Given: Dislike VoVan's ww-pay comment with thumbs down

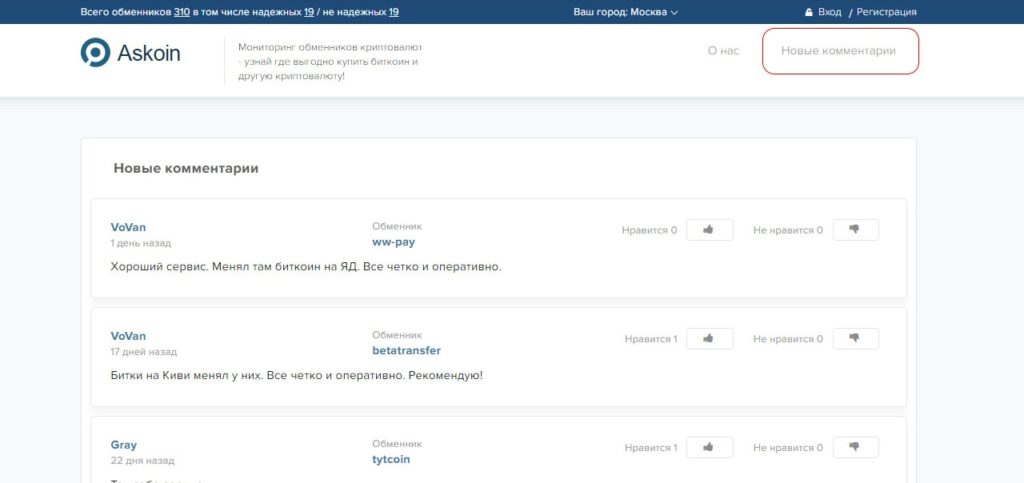Looking at the screenshot, I should (855, 230).
